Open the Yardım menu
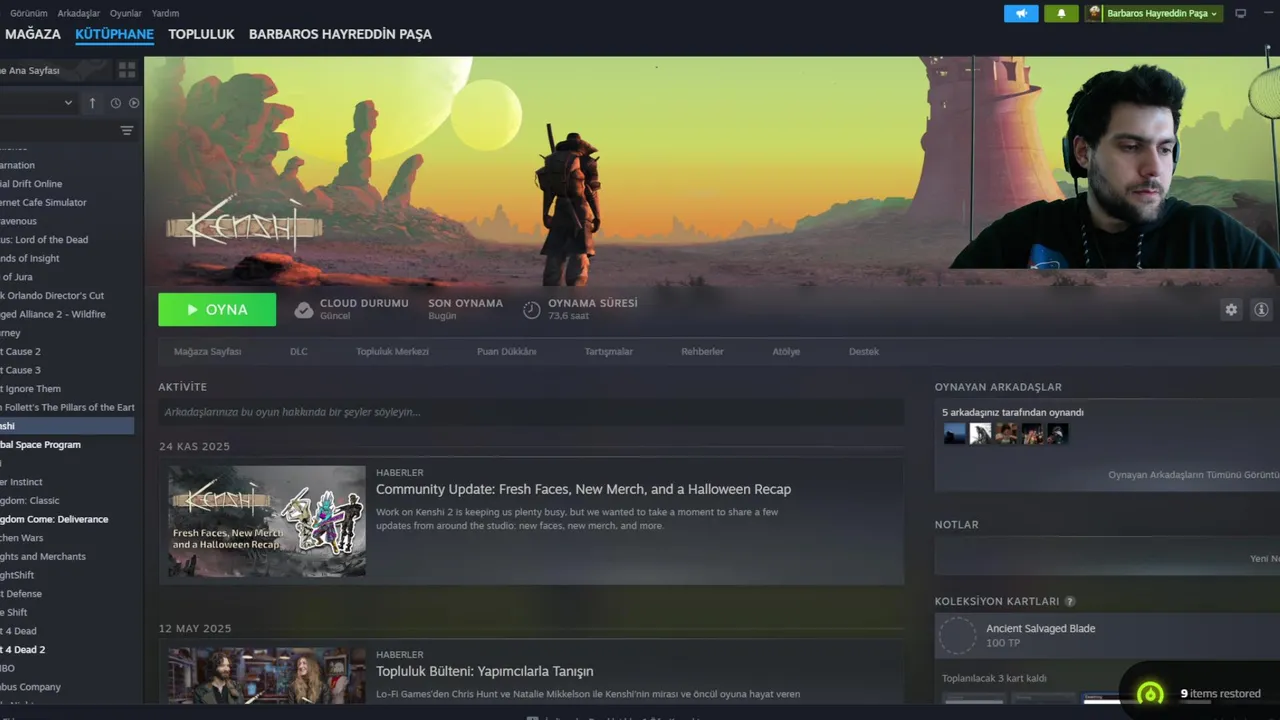The width and height of the screenshot is (1280, 720). (165, 13)
